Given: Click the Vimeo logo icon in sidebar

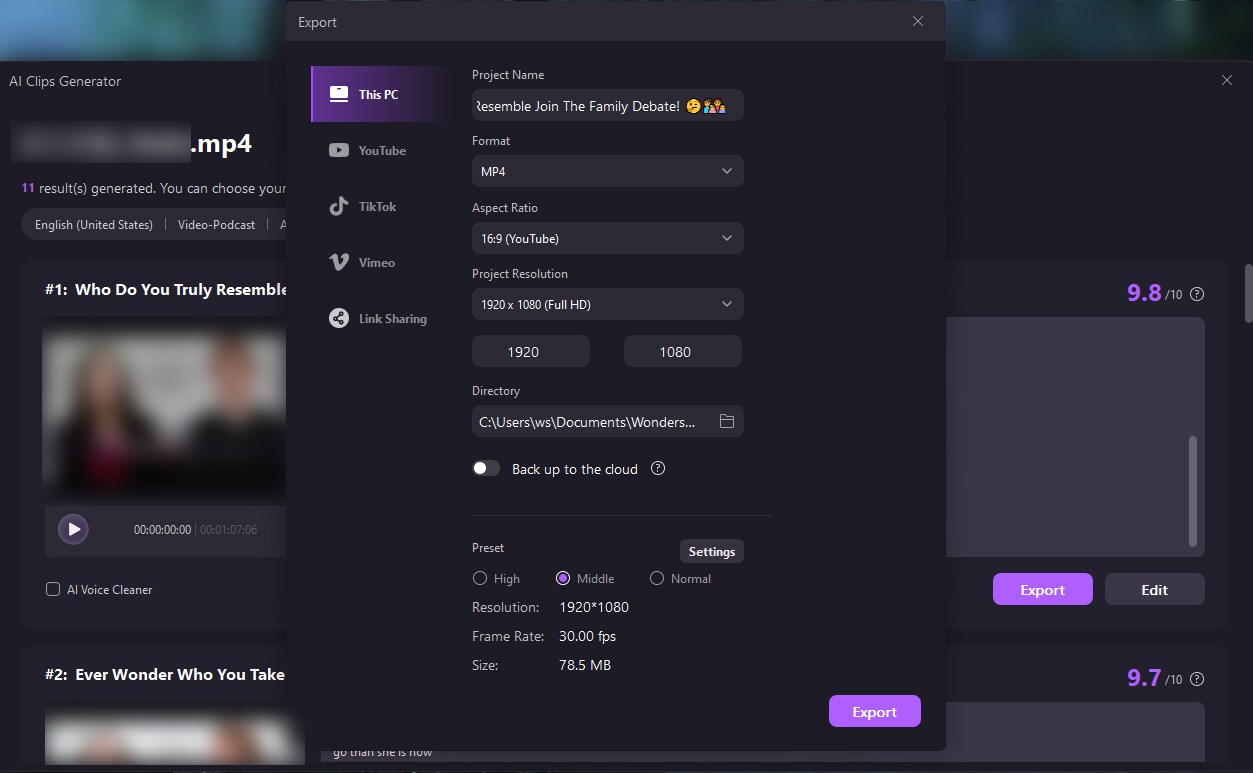Looking at the screenshot, I should (x=339, y=262).
